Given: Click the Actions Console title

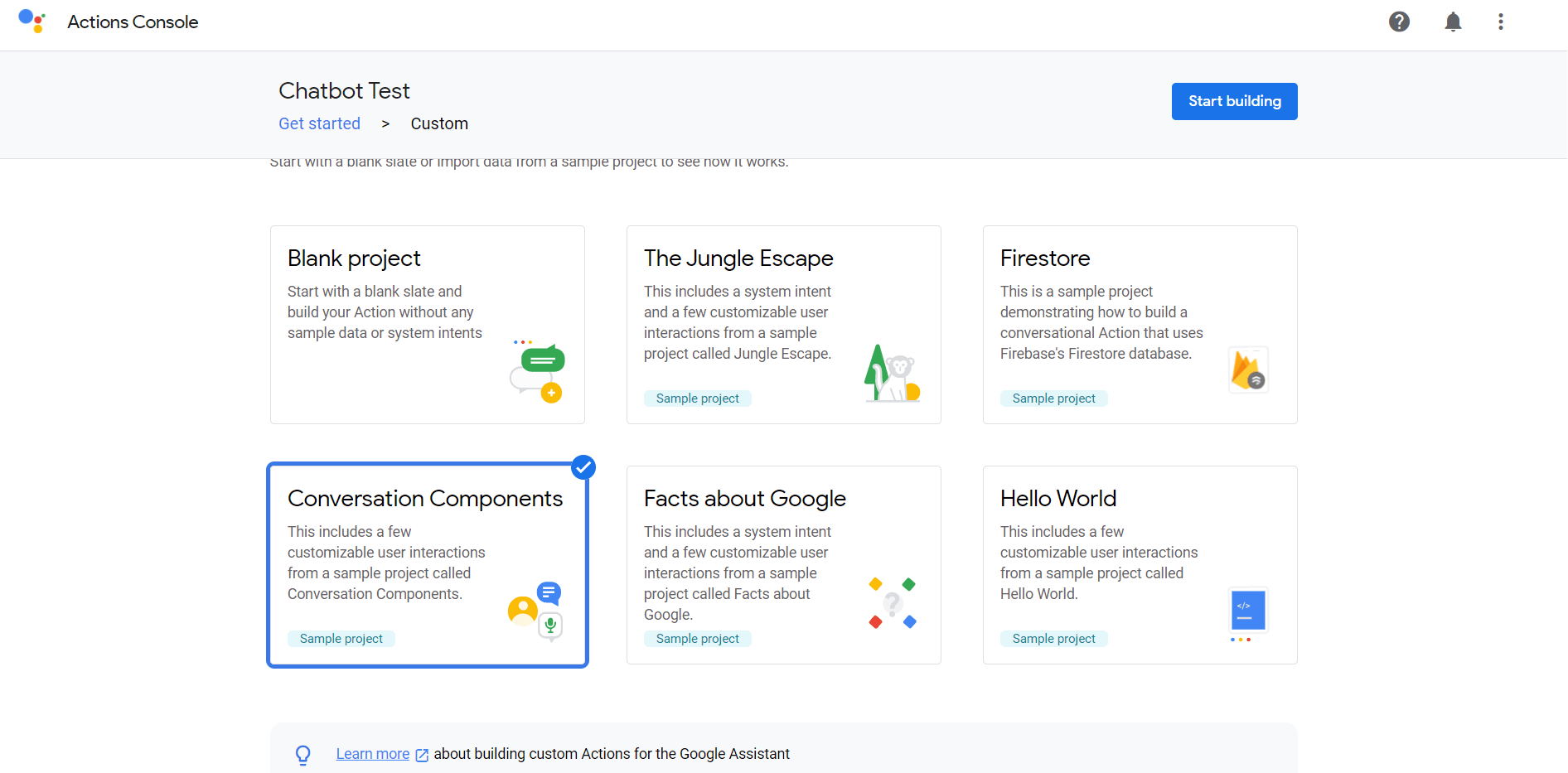Looking at the screenshot, I should click(133, 22).
